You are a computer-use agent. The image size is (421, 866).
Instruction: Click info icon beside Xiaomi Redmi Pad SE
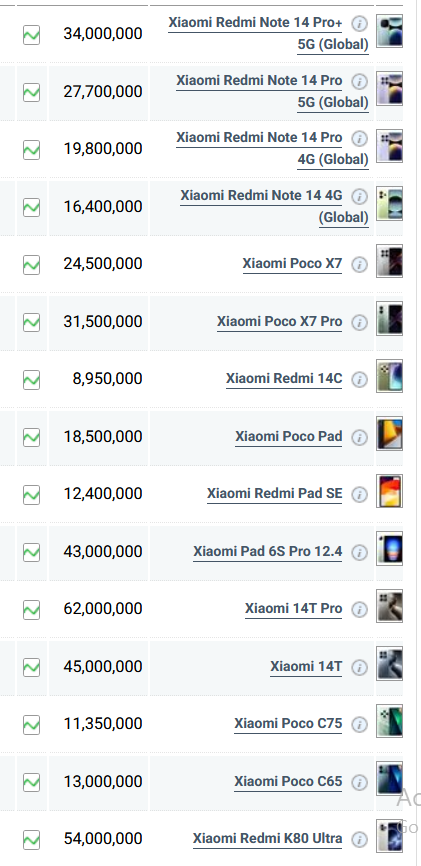pos(360,494)
